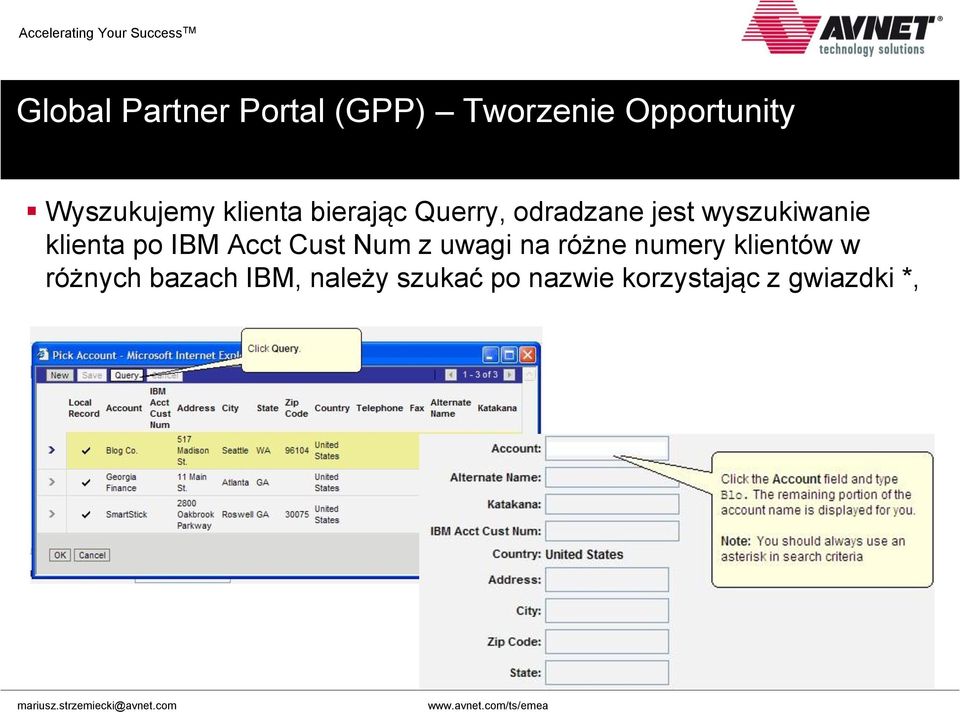This screenshot has width=960, height=712.
Task: Click the 30075 zip code cell
Action: pos(297,514)
